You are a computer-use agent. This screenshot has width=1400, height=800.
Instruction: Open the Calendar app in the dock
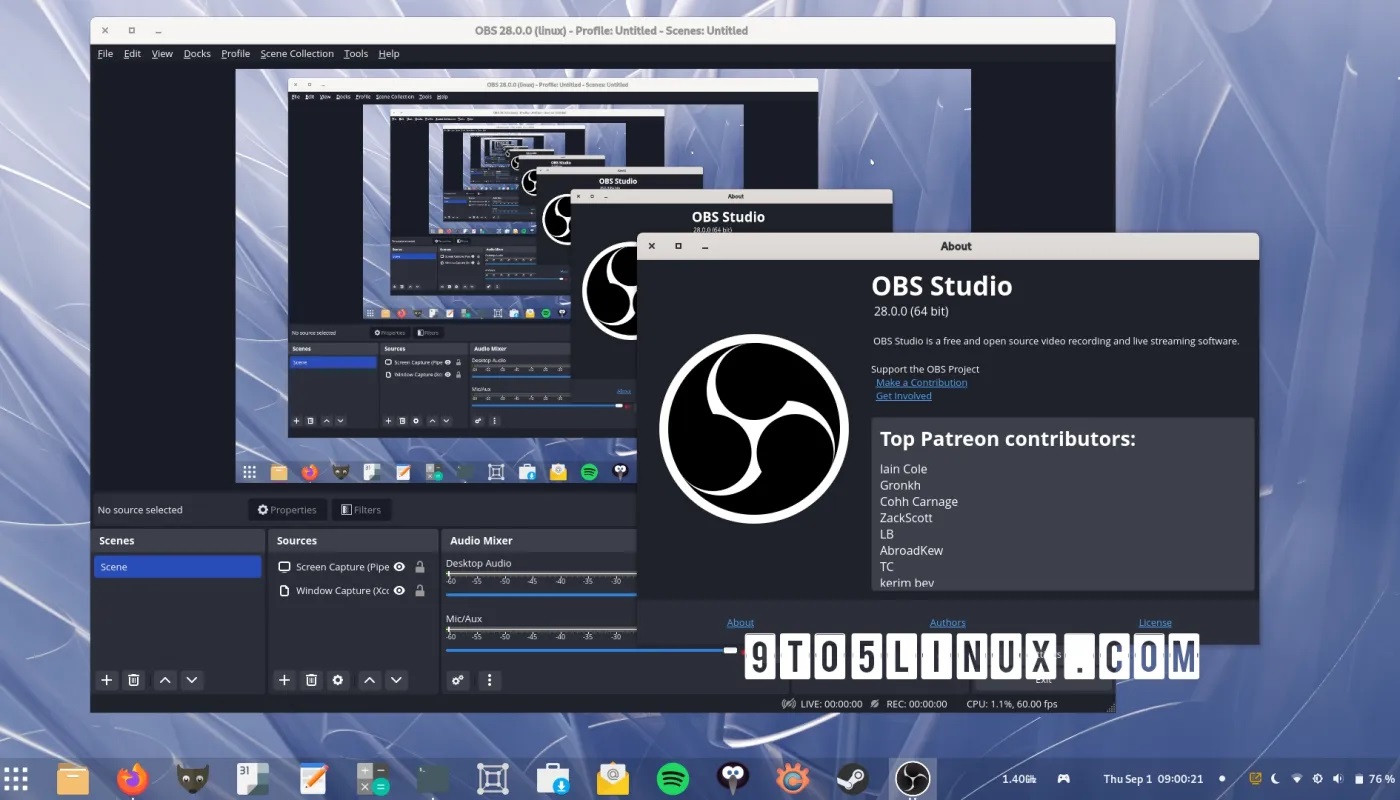(252, 778)
